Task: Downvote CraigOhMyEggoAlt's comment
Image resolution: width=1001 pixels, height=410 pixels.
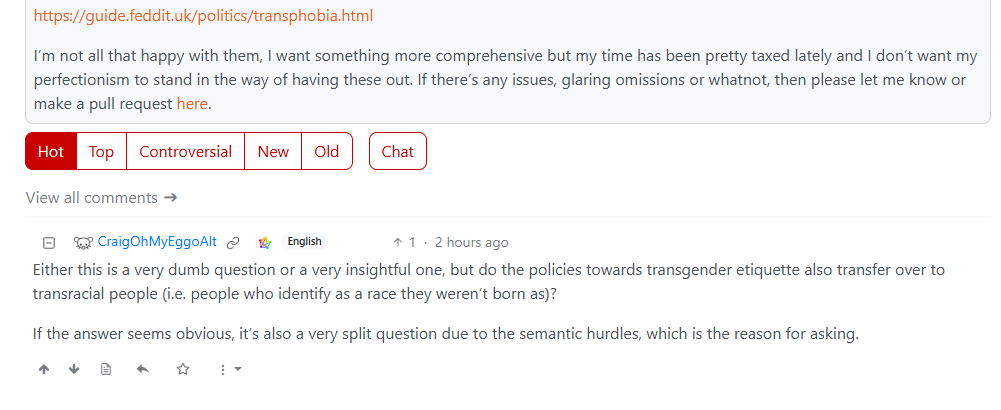Action: pos(74,369)
